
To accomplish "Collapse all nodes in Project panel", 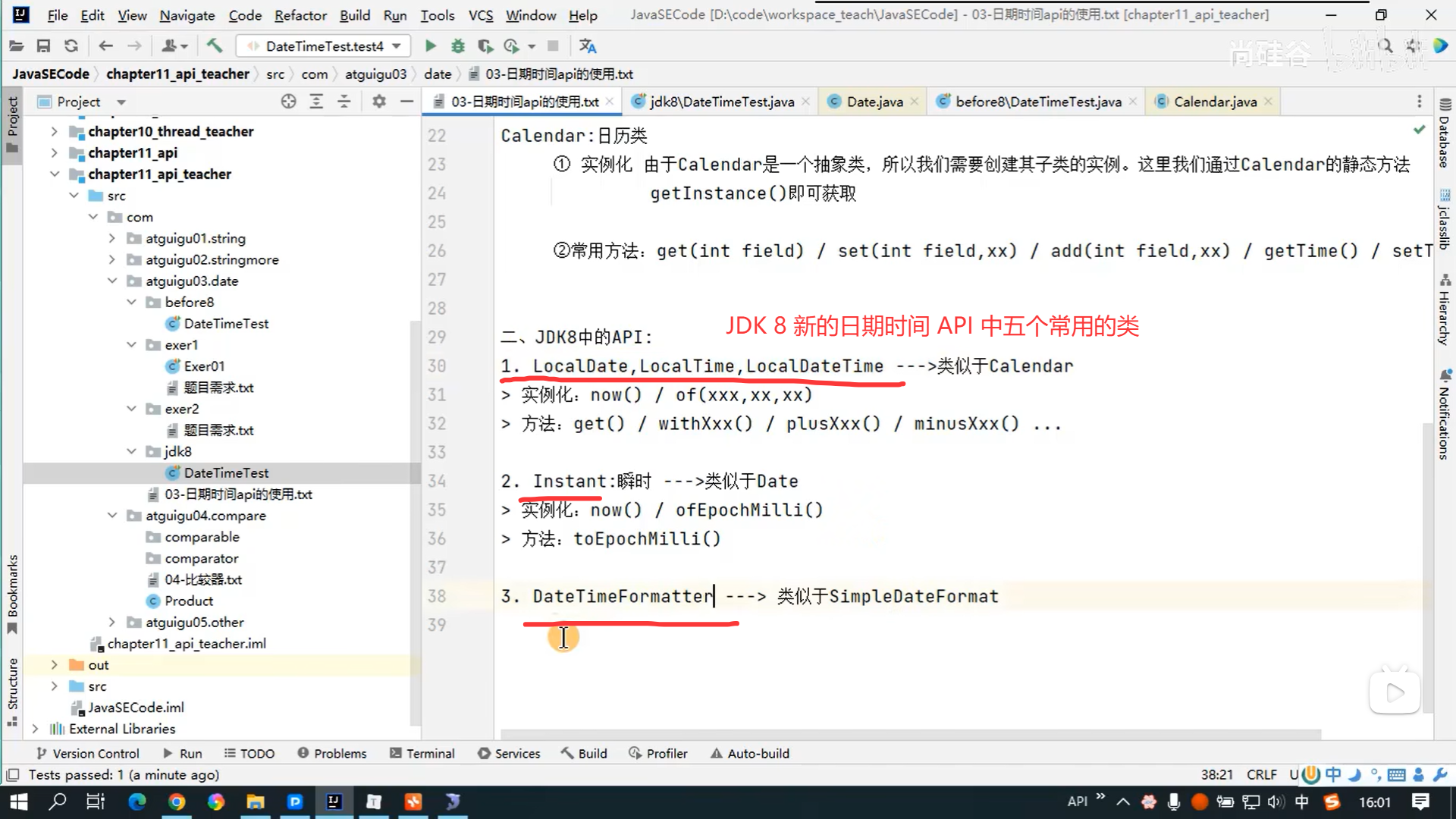I will click(x=344, y=102).
